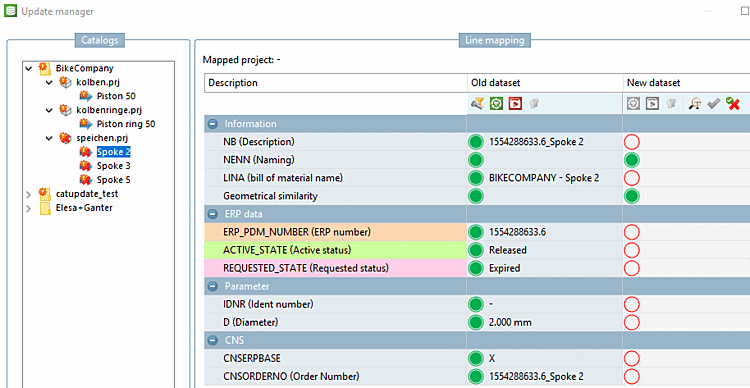Collapse the Information section

coord(213,124)
